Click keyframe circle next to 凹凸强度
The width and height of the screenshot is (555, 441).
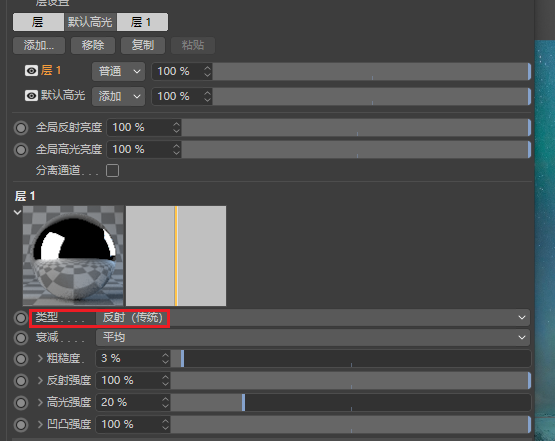(x=21, y=425)
